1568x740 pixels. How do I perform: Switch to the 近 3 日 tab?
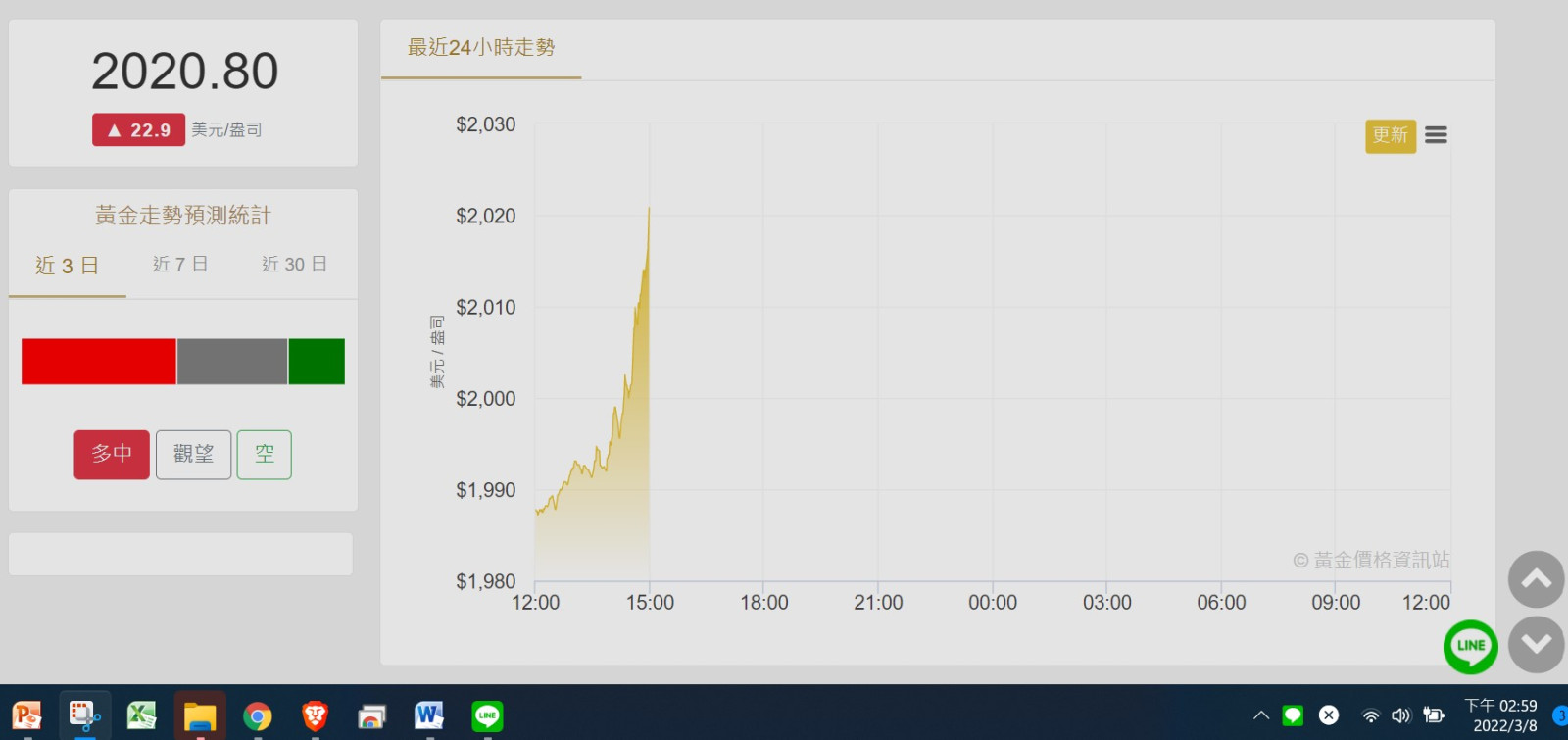click(68, 266)
